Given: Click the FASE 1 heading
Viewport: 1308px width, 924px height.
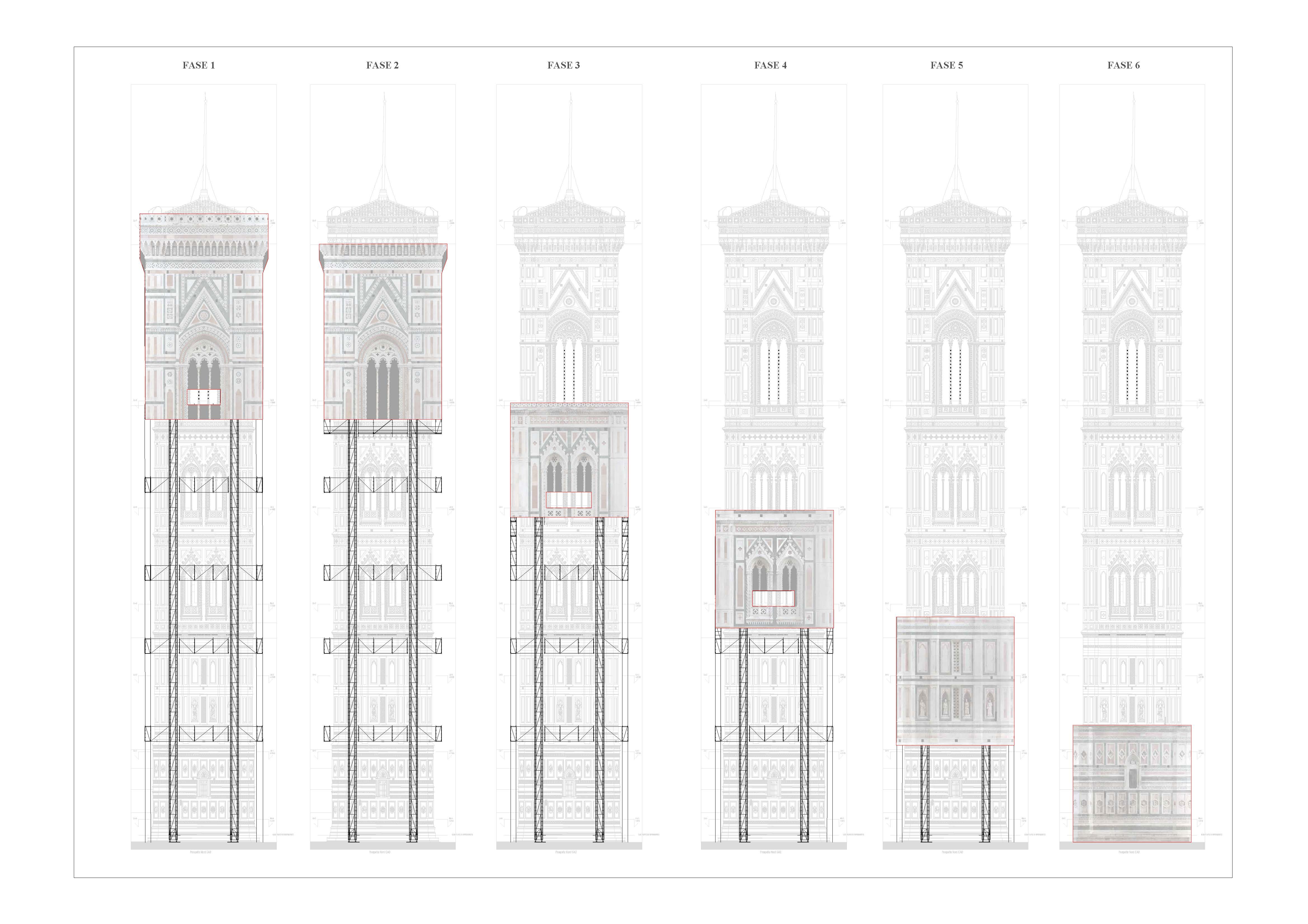Looking at the screenshot, I should [199, 65].
